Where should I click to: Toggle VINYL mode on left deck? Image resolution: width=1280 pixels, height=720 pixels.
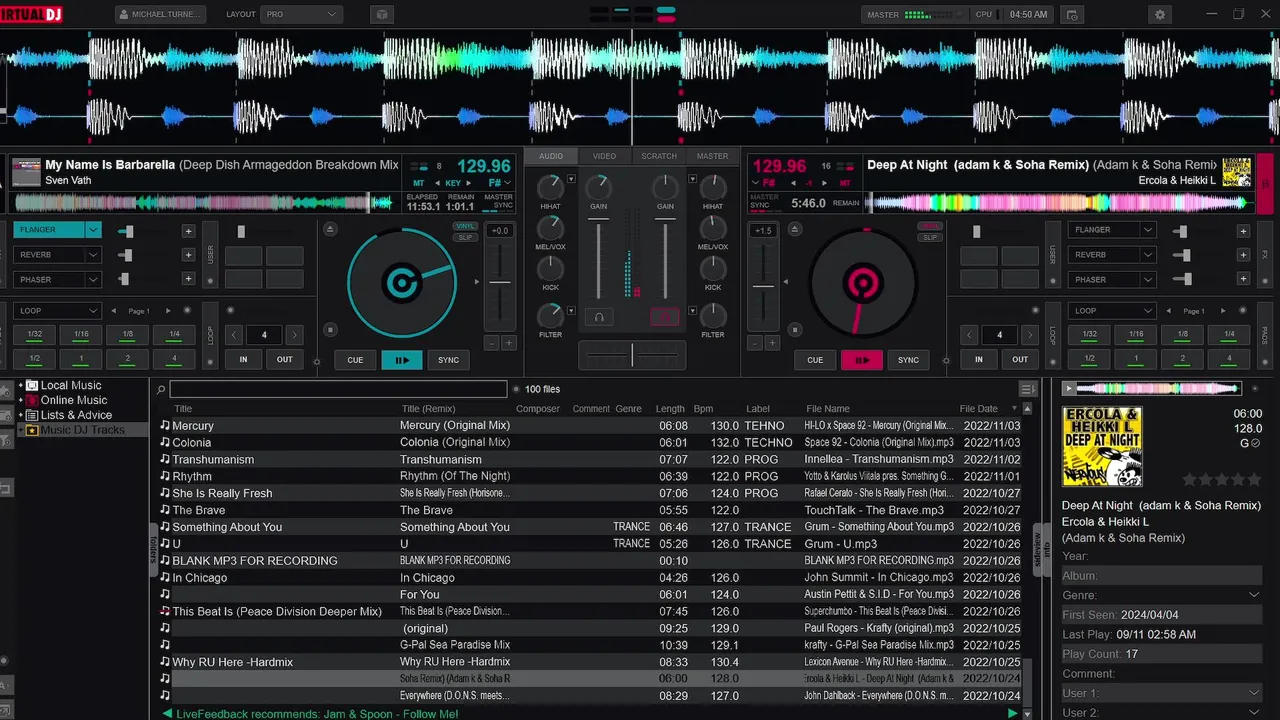coord(465,226)
